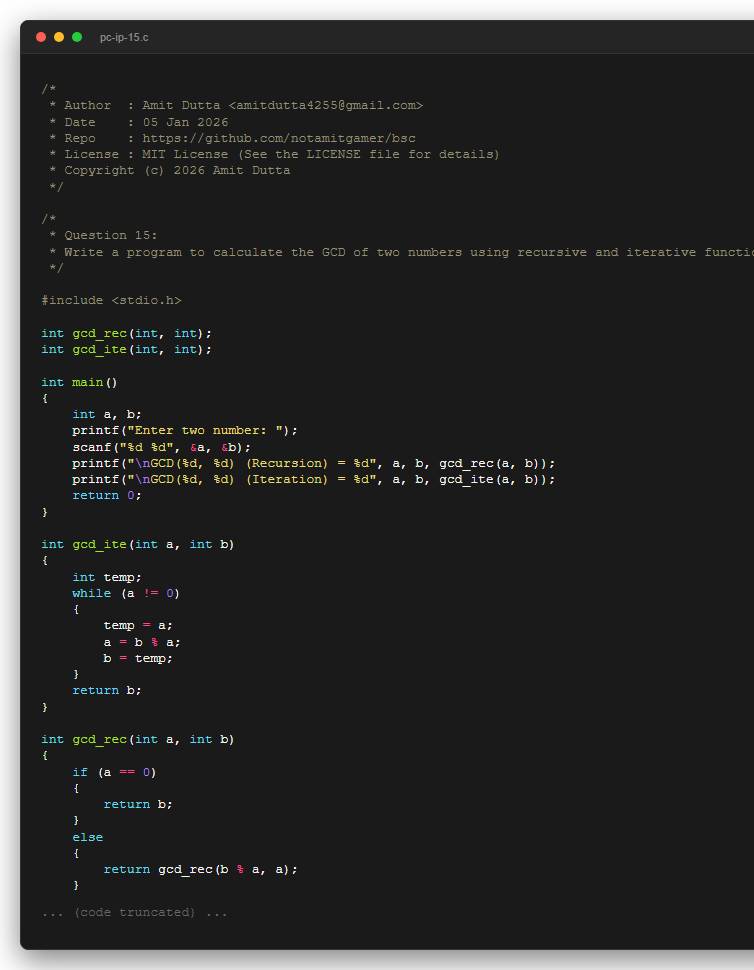Image resolution: width=754 pixels, height=970 pixels.
Task: Click the 'else' keyword line
Action: click(88, 837)
